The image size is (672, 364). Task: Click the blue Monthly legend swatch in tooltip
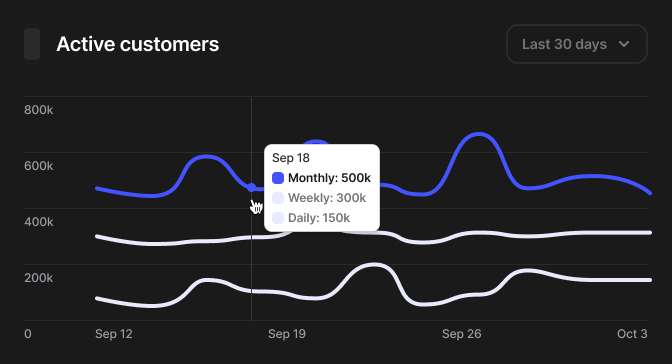tap(278, 178)
